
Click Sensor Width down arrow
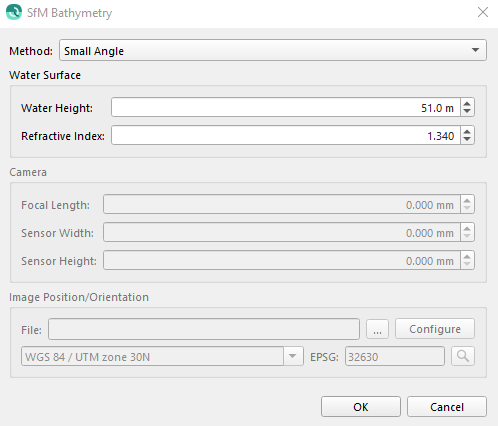467,237
